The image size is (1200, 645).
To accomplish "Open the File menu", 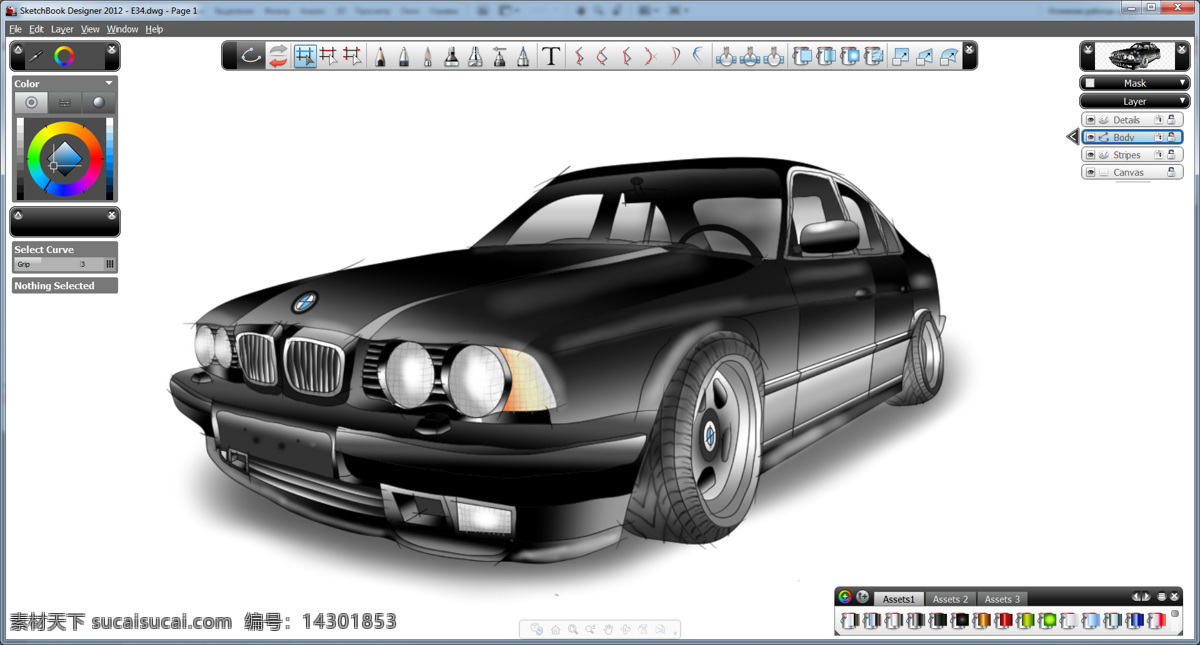I will coord(15,29).
